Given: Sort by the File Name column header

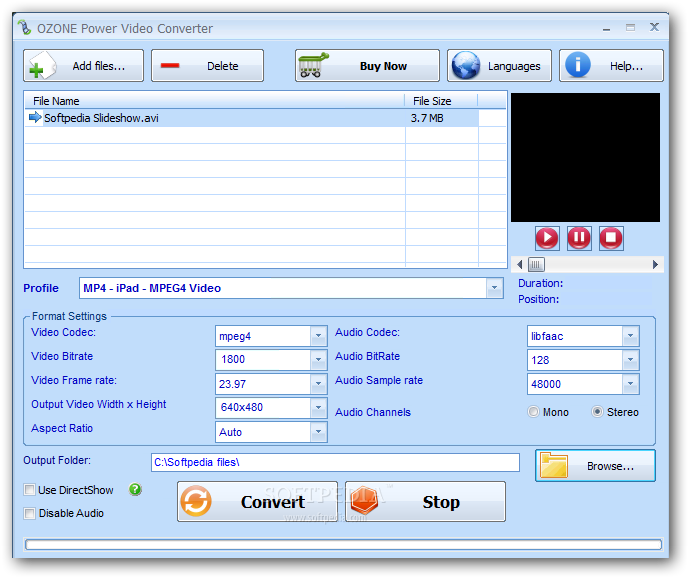Looking at the screenshot, I should tap(214, 101).
